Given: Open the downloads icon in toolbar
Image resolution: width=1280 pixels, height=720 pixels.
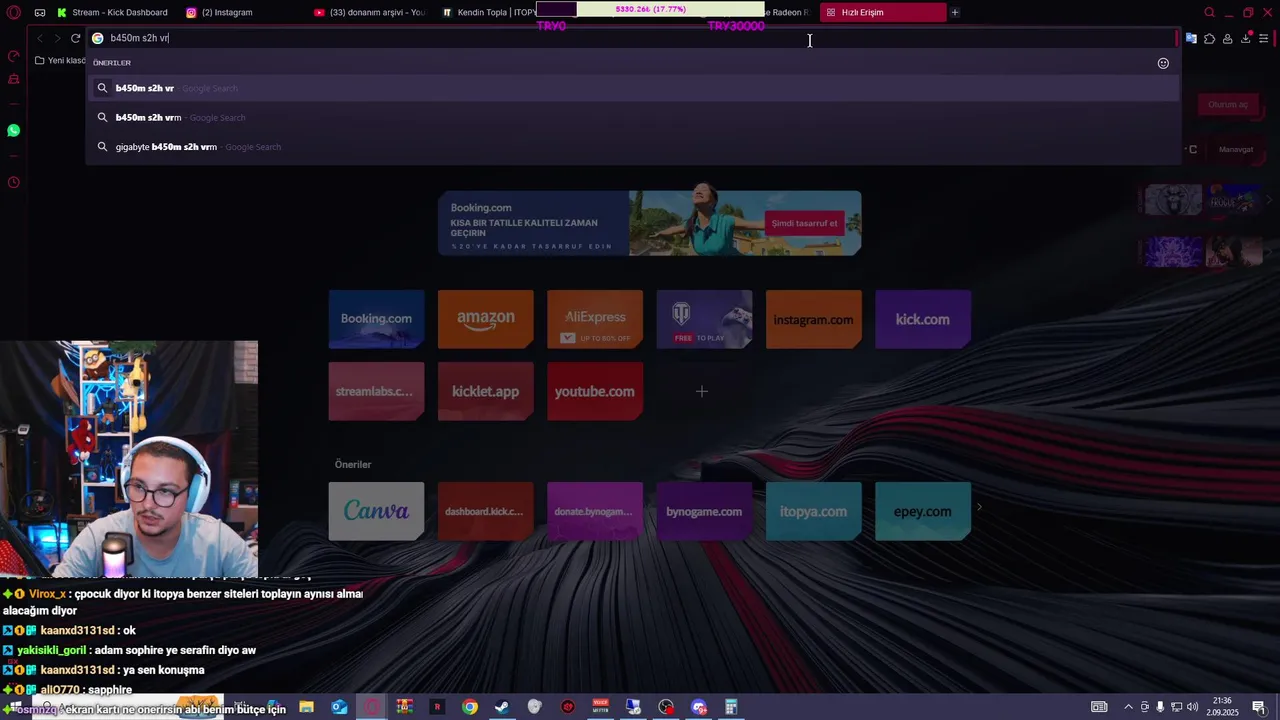Looking at the screenshot, I should [x=1245, y=38].
